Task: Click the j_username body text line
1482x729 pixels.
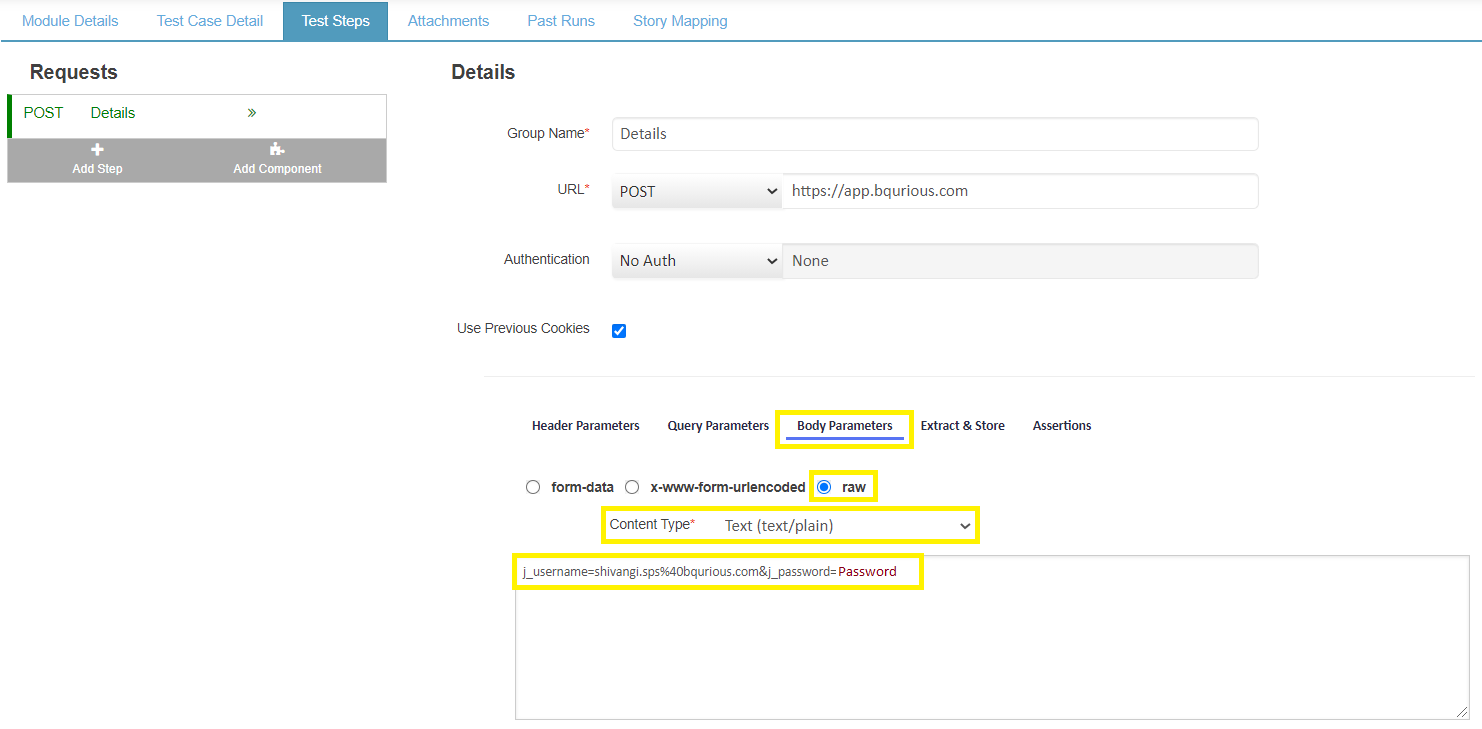Action: [709, 572]
